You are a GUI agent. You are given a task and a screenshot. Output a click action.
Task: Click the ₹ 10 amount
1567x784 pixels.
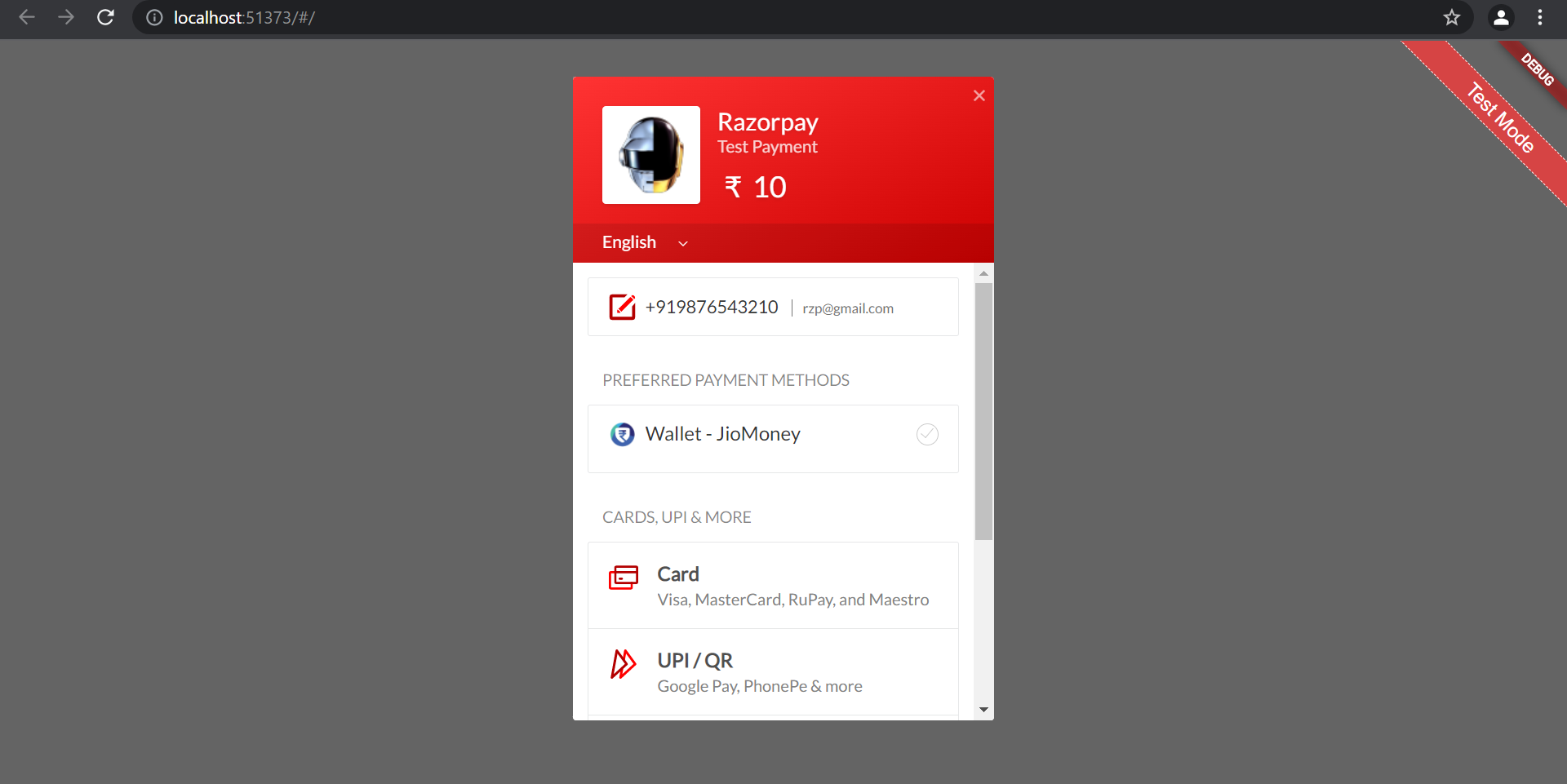tap(756, 187)
